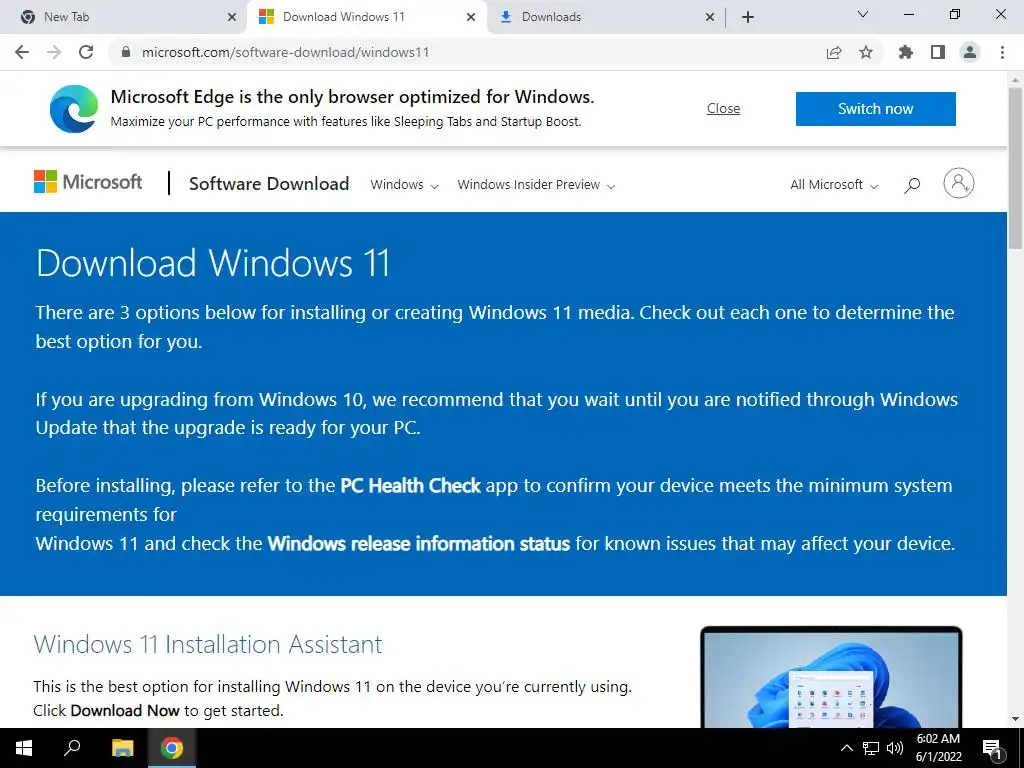Show hidden system tray icons
Screen dimensions: 1024x768
point(846,748)
